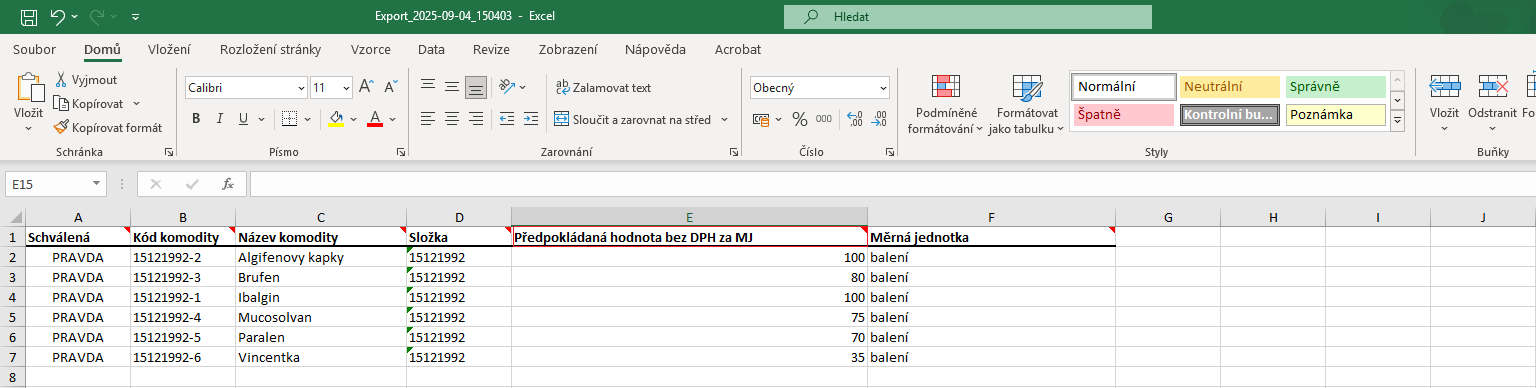This screenshot has height=388, width=1536.
Task: Apply Poznámka cell style
Action: click(1335, 114)
